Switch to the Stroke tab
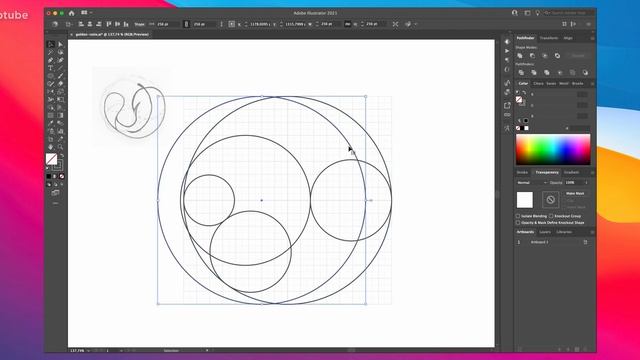640x360 pixels. point(522,172)
